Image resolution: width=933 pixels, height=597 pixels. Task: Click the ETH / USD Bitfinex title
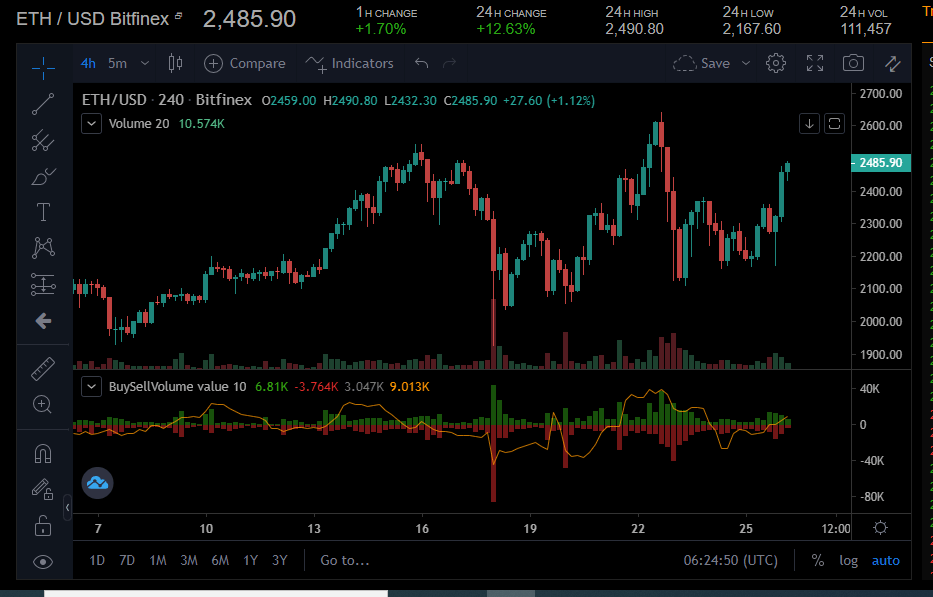point(93,19)
